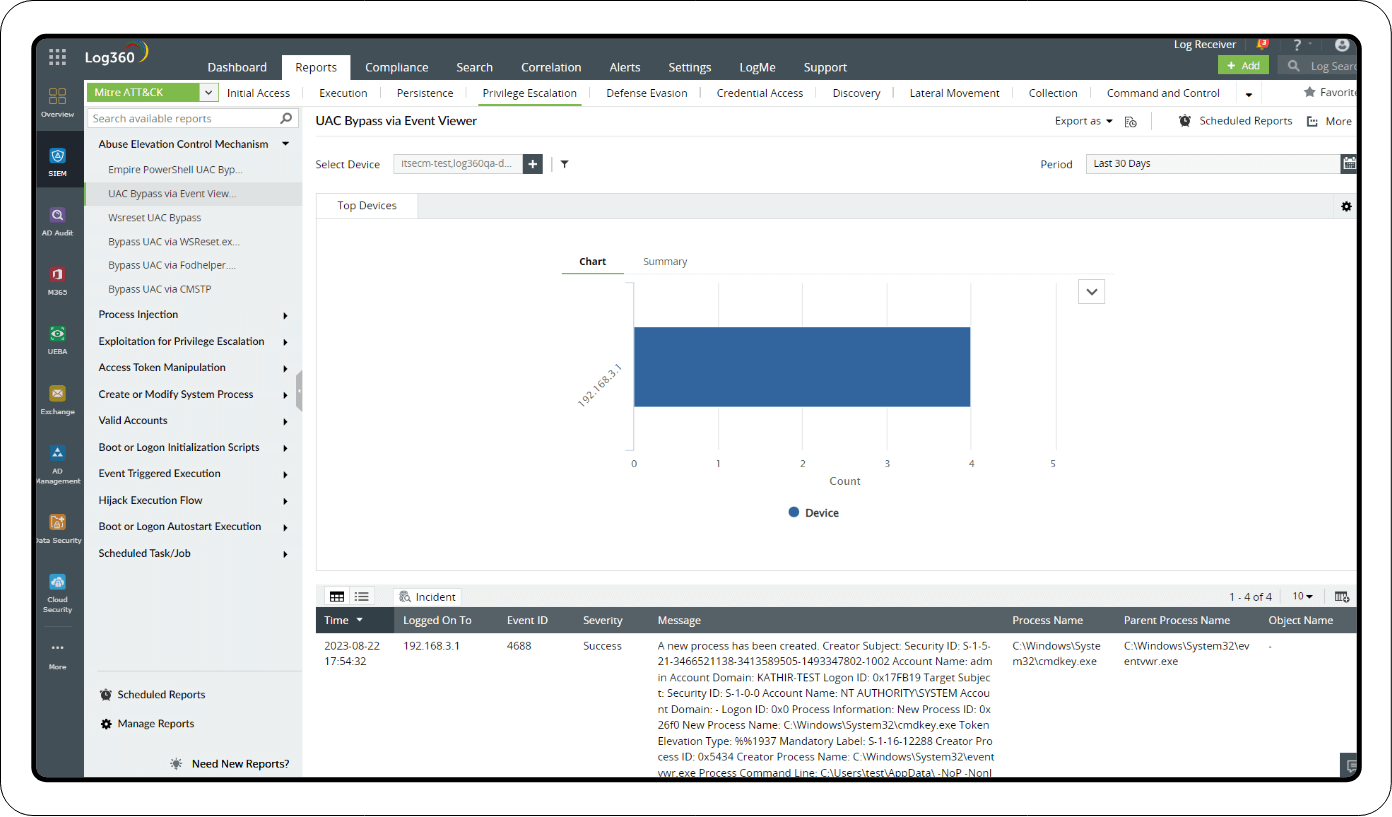Click the search magnifier in report search
The width and height of the screenshot is (1392, 817).
point(286,118)
